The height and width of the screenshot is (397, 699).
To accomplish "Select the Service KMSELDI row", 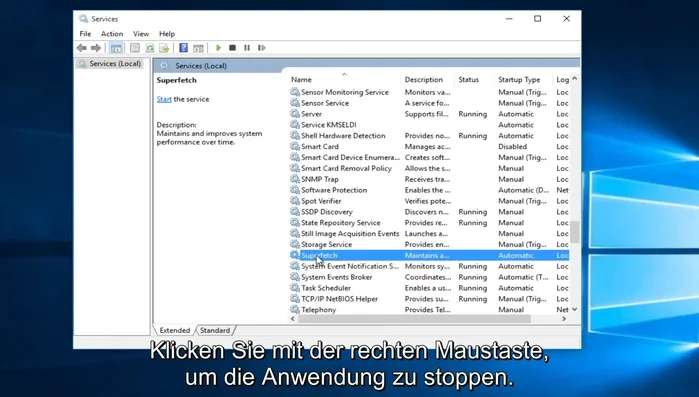I will tap(428, 125).
